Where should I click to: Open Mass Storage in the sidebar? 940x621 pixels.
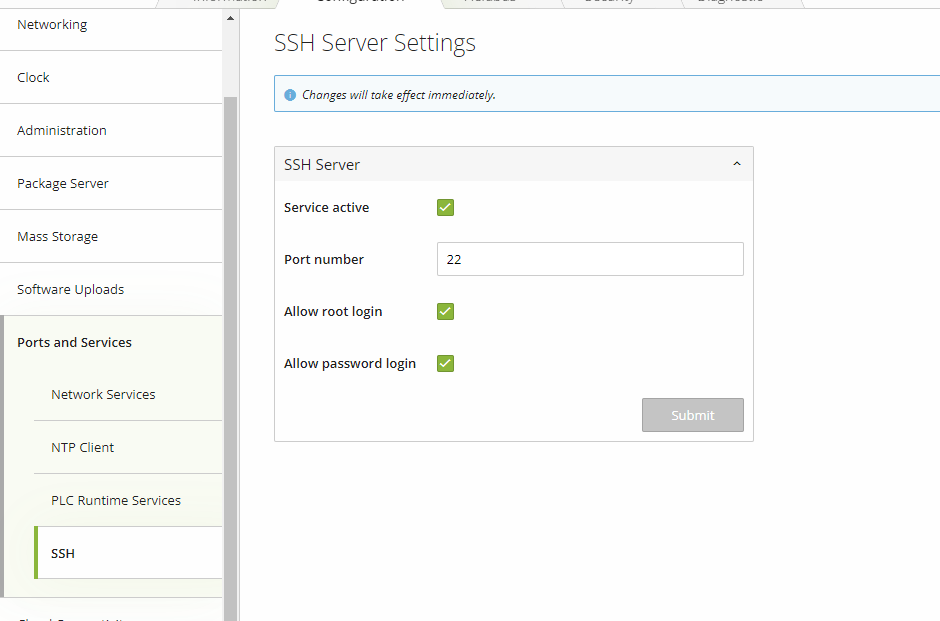click(x=111, y=236)
